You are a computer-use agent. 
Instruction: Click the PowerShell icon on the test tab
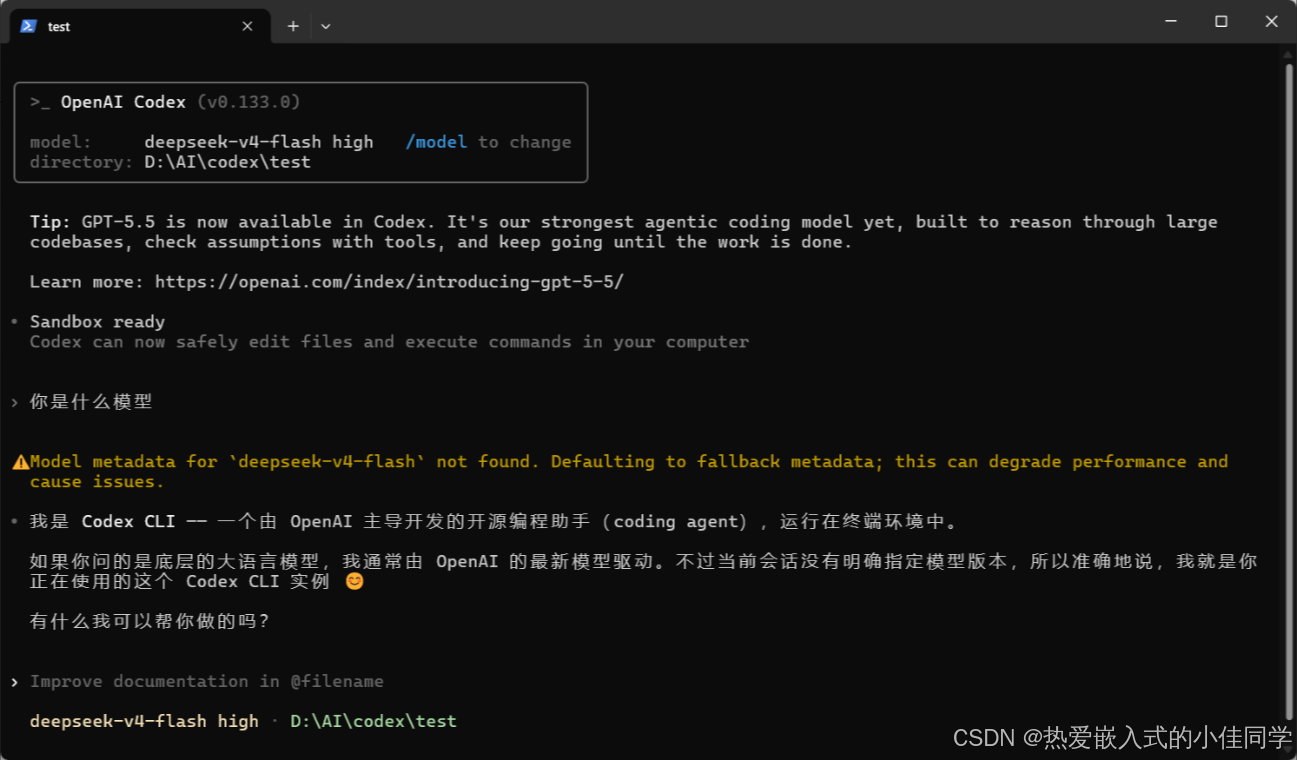(28, 26)
